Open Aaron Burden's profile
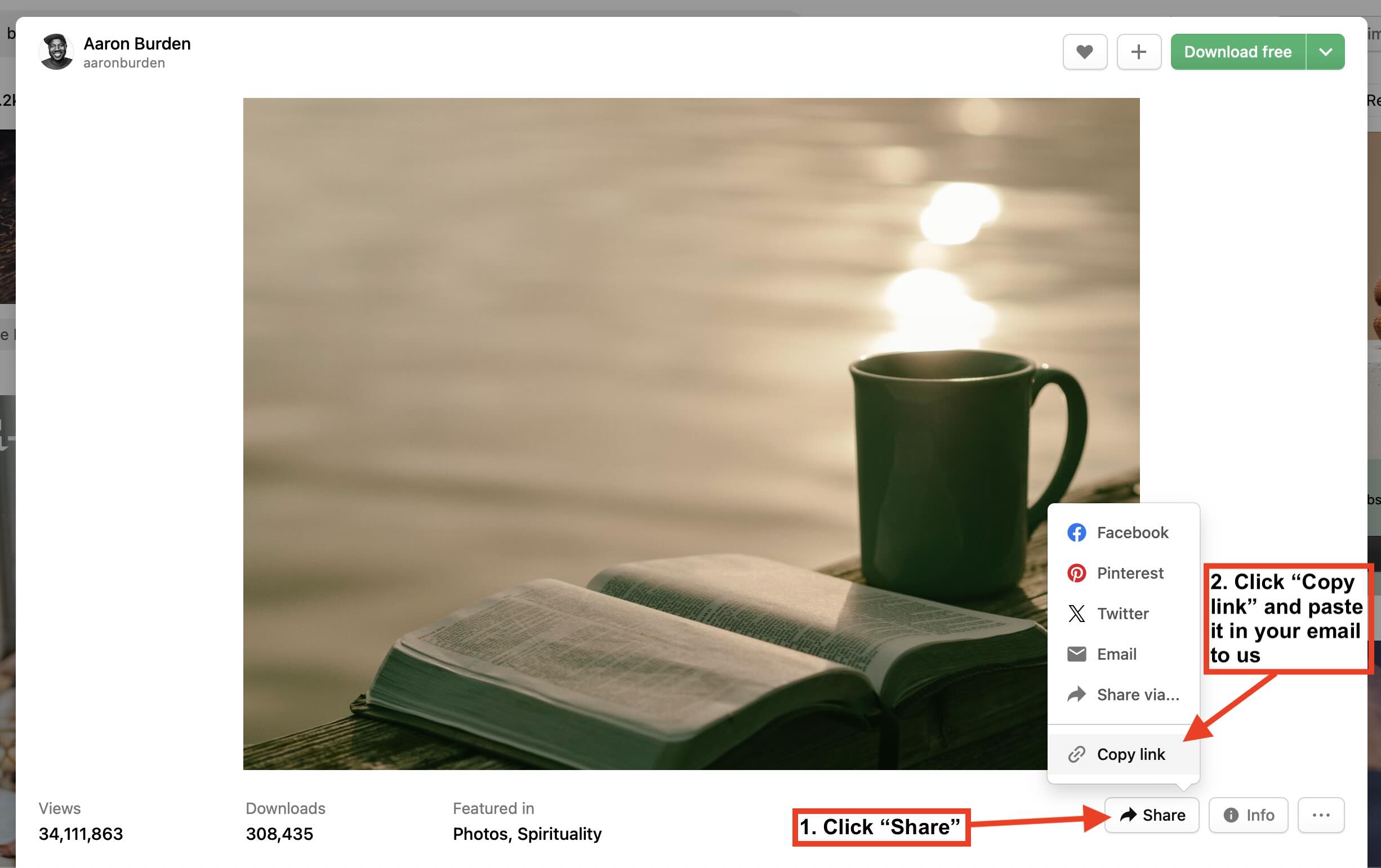This screenshot has width=1381, height=868. click(x=137, y=43)
